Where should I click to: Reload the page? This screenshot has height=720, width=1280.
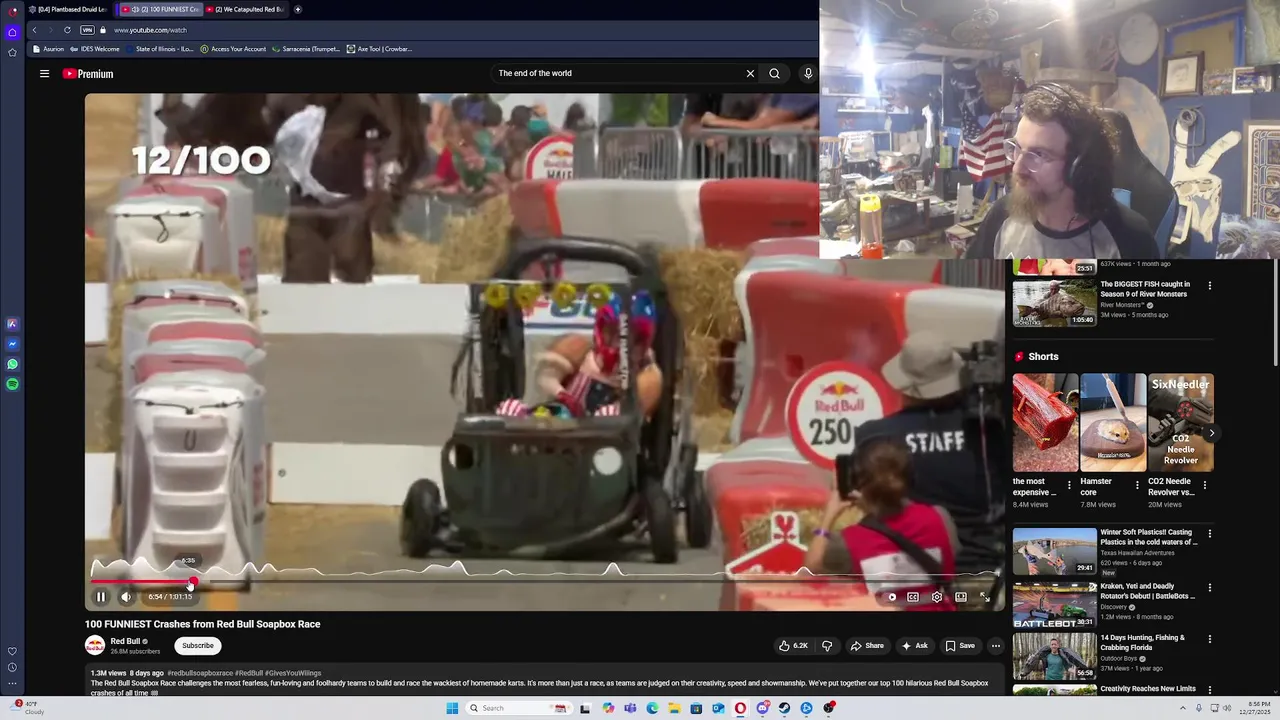click(67, 30)
